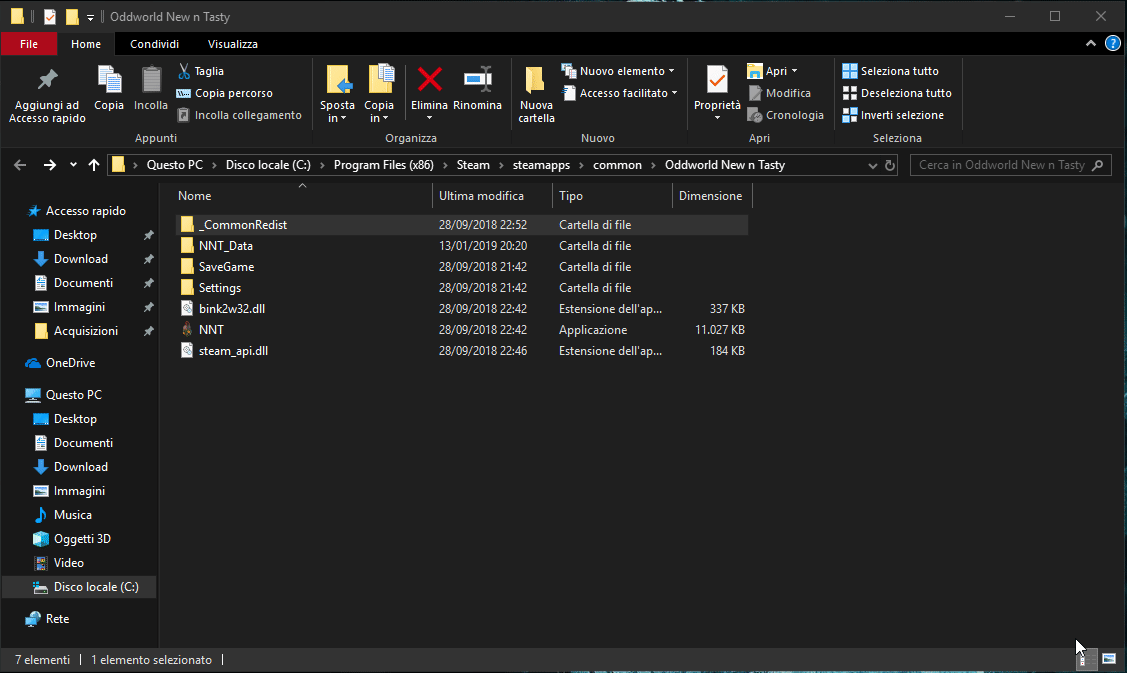The image size is (1127, 673).
Task: Switch to details view in status bar
Action: (1085, 659)
